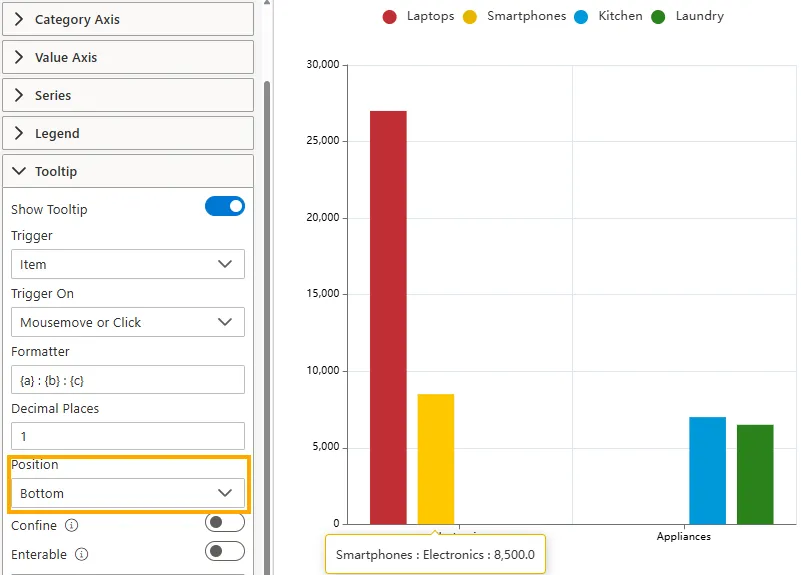Click the red Laptops legend circle
The width and height of the screenshot is (801, 575).
point(390,16)
